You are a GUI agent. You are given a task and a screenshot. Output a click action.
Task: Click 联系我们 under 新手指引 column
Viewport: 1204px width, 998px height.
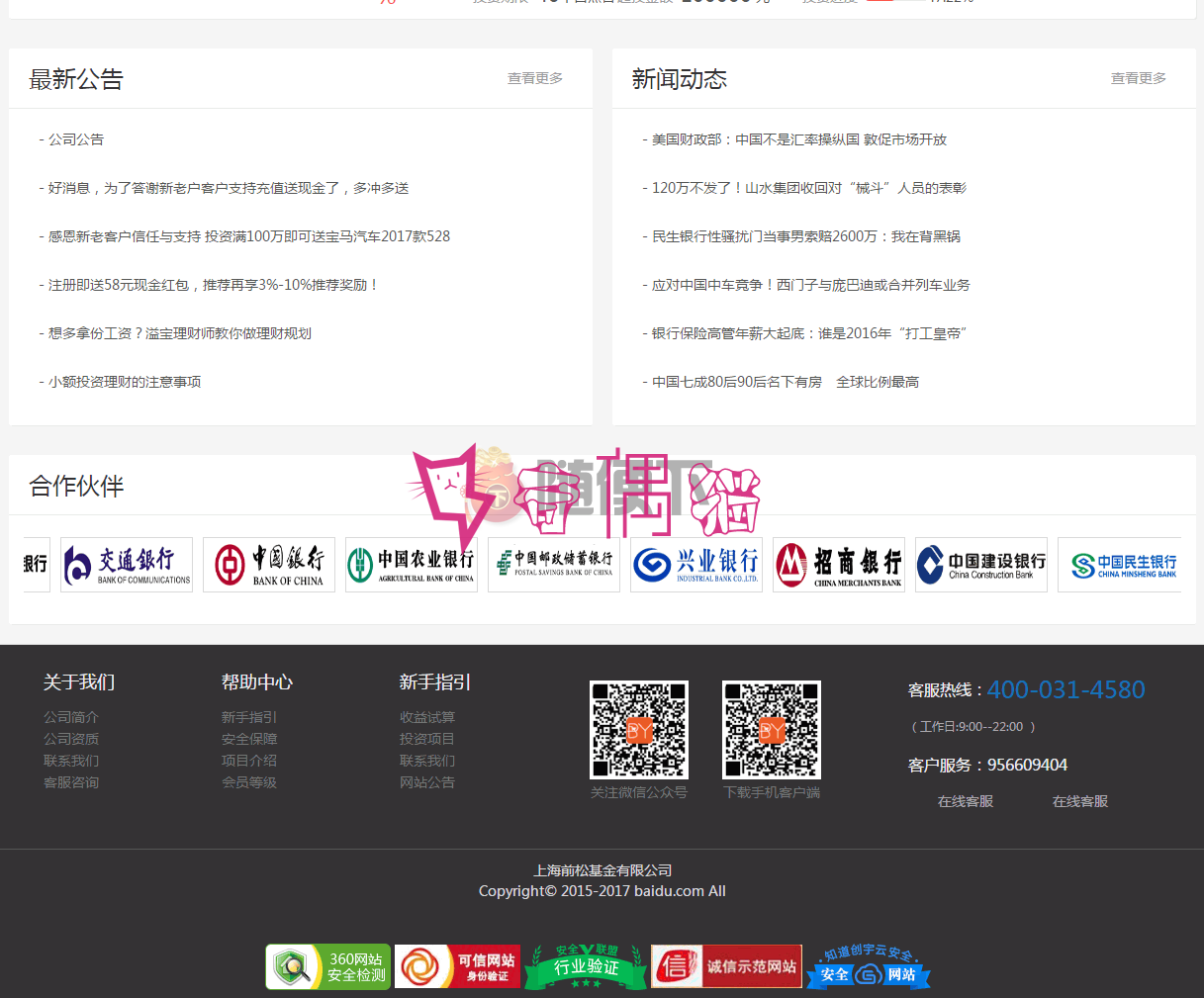427,761
